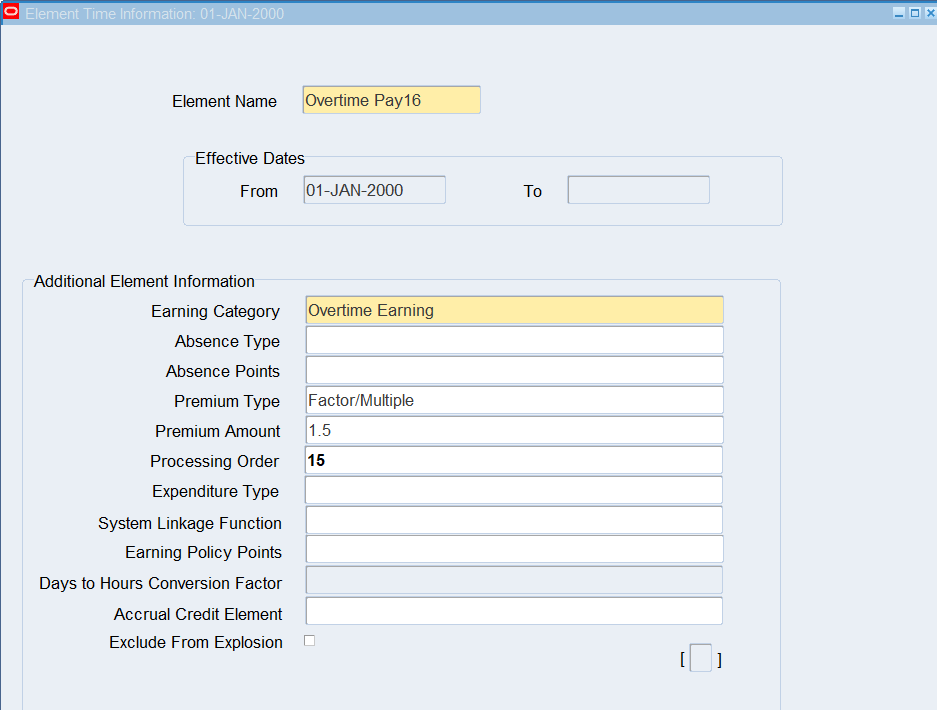Enable the Exclude From Explosion checkbox

(x=309, y=641)
